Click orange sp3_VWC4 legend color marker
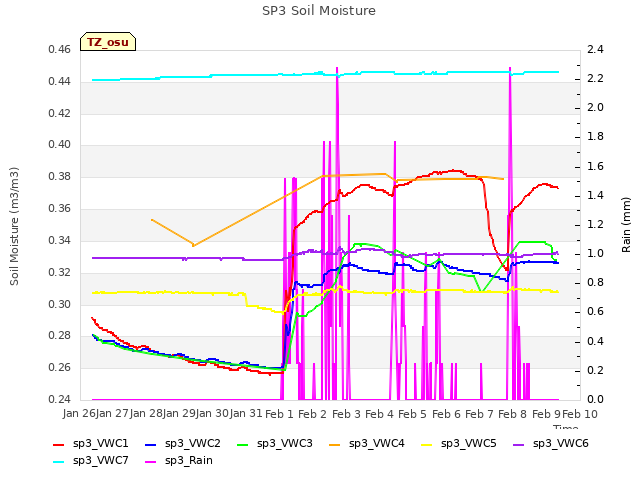 [x=335, y=444]
